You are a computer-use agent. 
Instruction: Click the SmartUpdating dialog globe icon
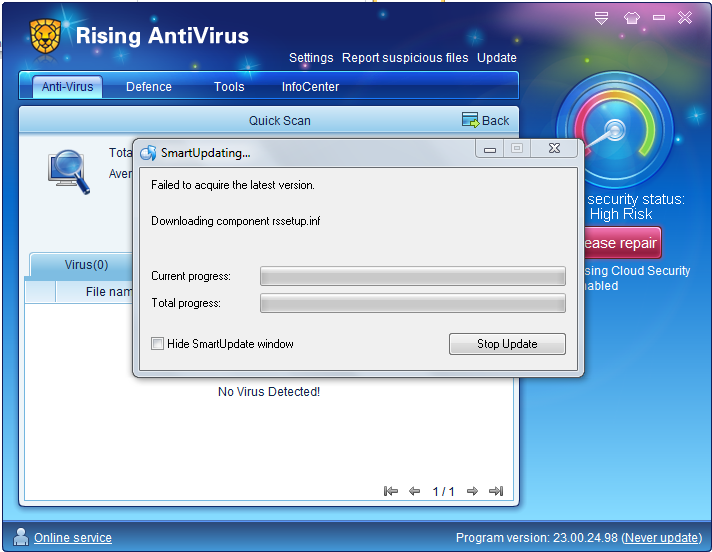(x=148, y=153)
